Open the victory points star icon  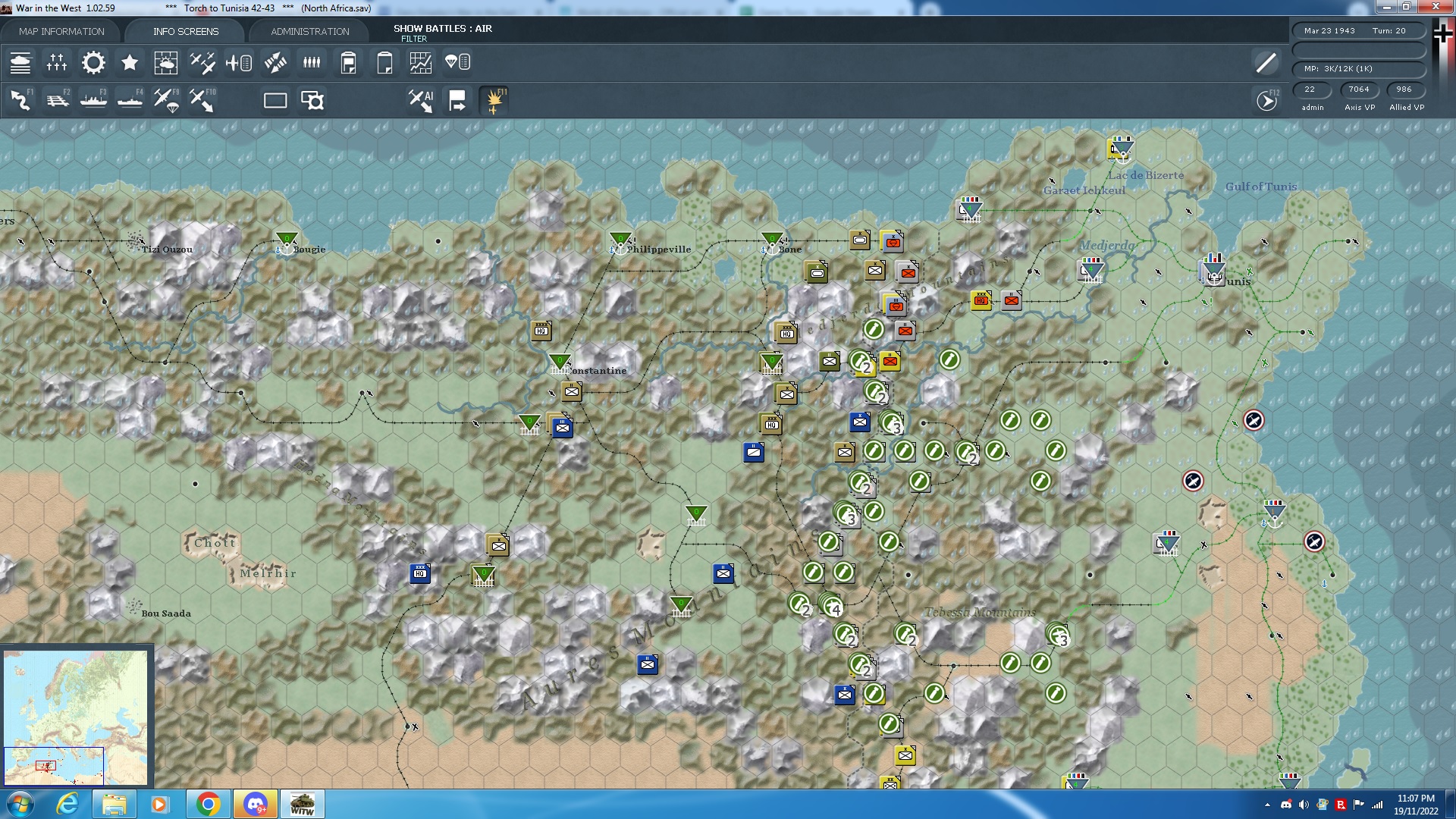click(x=130, y=63)
